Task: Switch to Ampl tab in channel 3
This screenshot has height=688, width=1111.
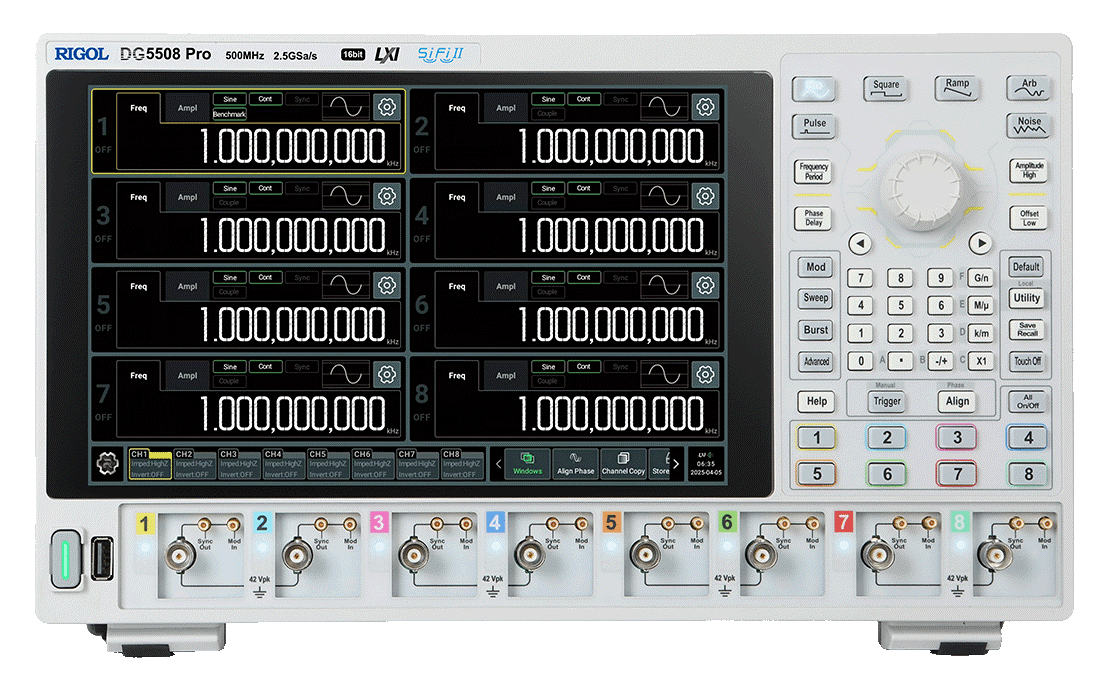Action: coord(188,197)
